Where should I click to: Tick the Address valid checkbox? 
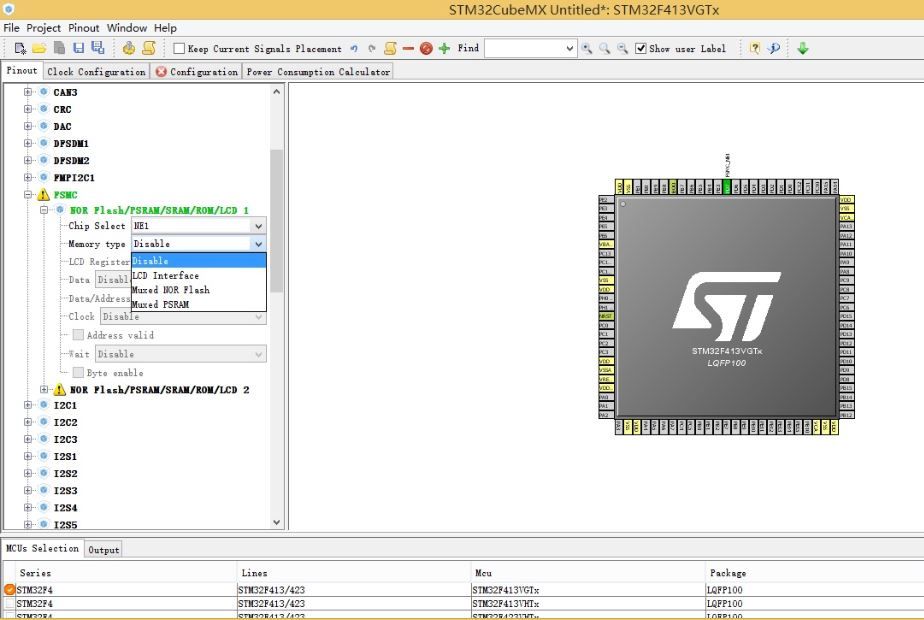(x=78, y=335)
